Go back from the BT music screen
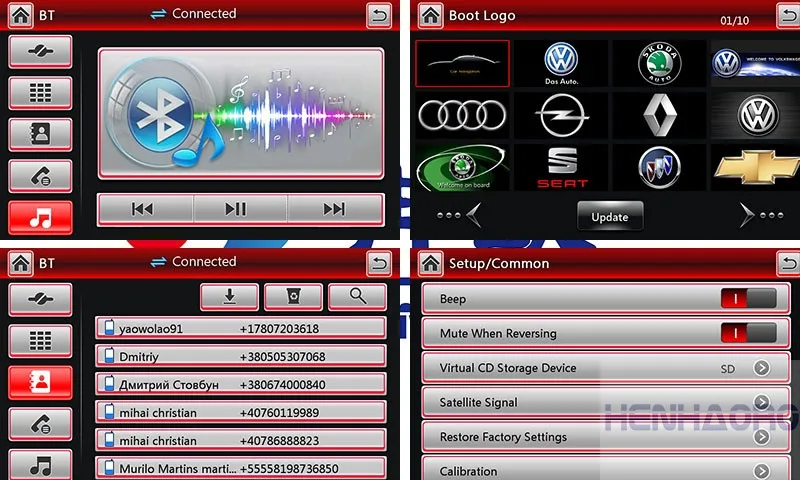The image size is (800, 480). point(379,15)
